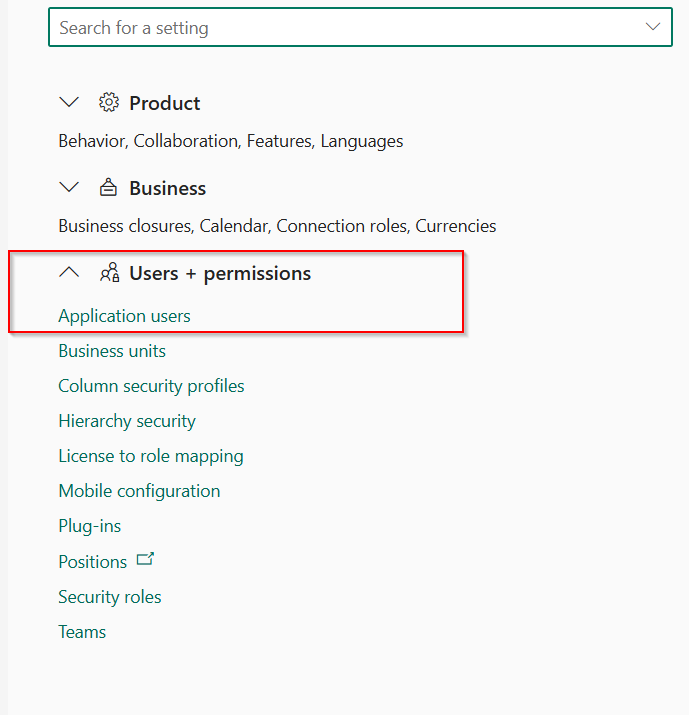The width and height of the screenshot is (689, 715).
Task: Go to Hierarchy security
Action: pyautogui.click(x=127, y=421)
